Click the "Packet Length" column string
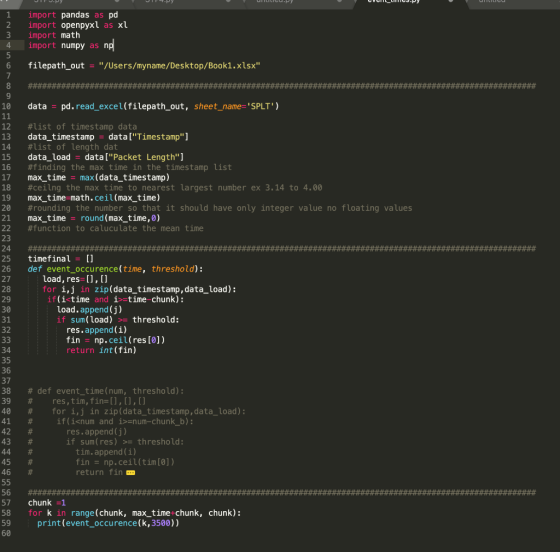 [144, 157]
